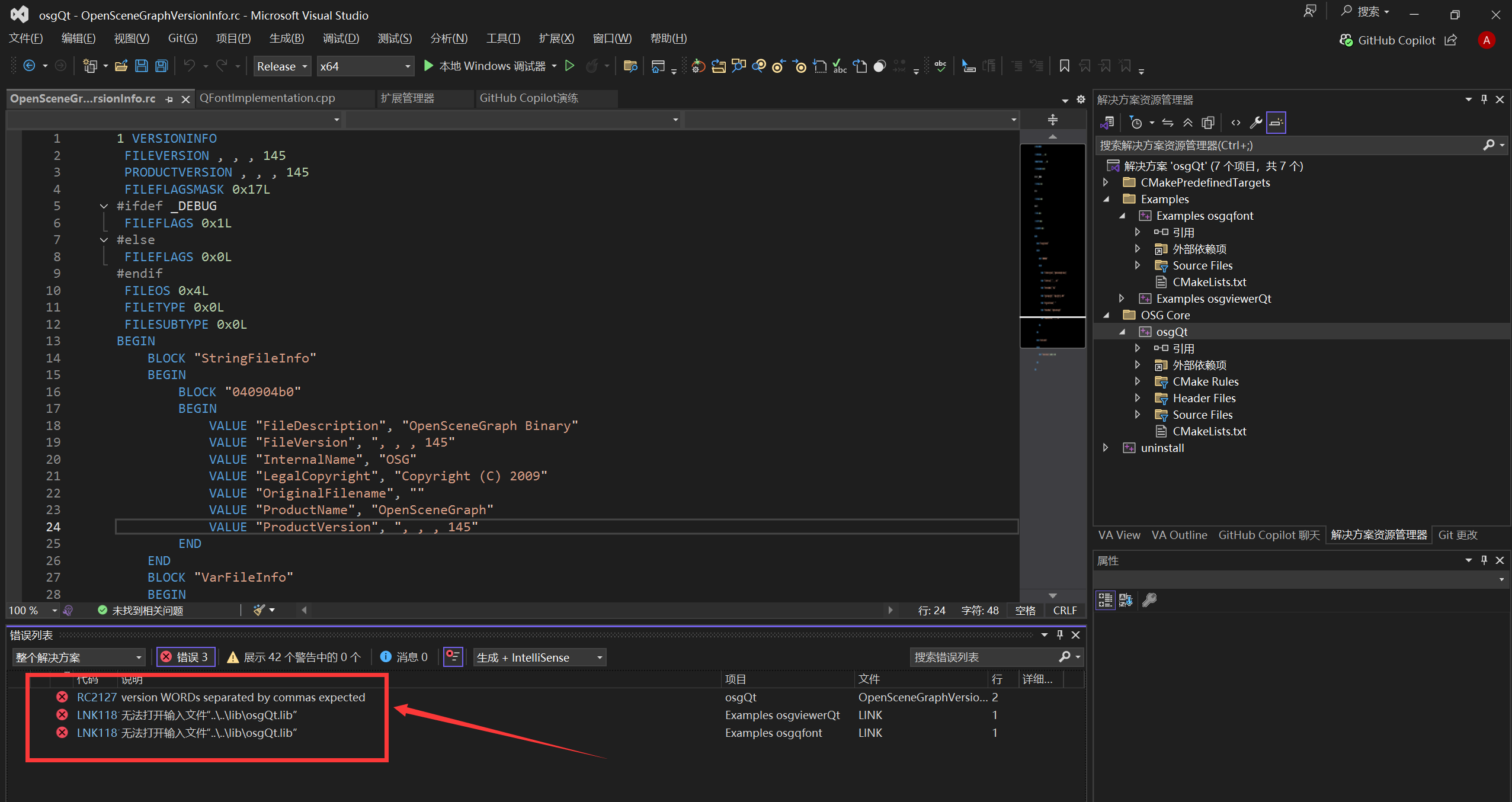Screen dimensions: 1512x802
Task: Click the Property Pages wrench icon in Properties
Action: (x=1149, y=600)
